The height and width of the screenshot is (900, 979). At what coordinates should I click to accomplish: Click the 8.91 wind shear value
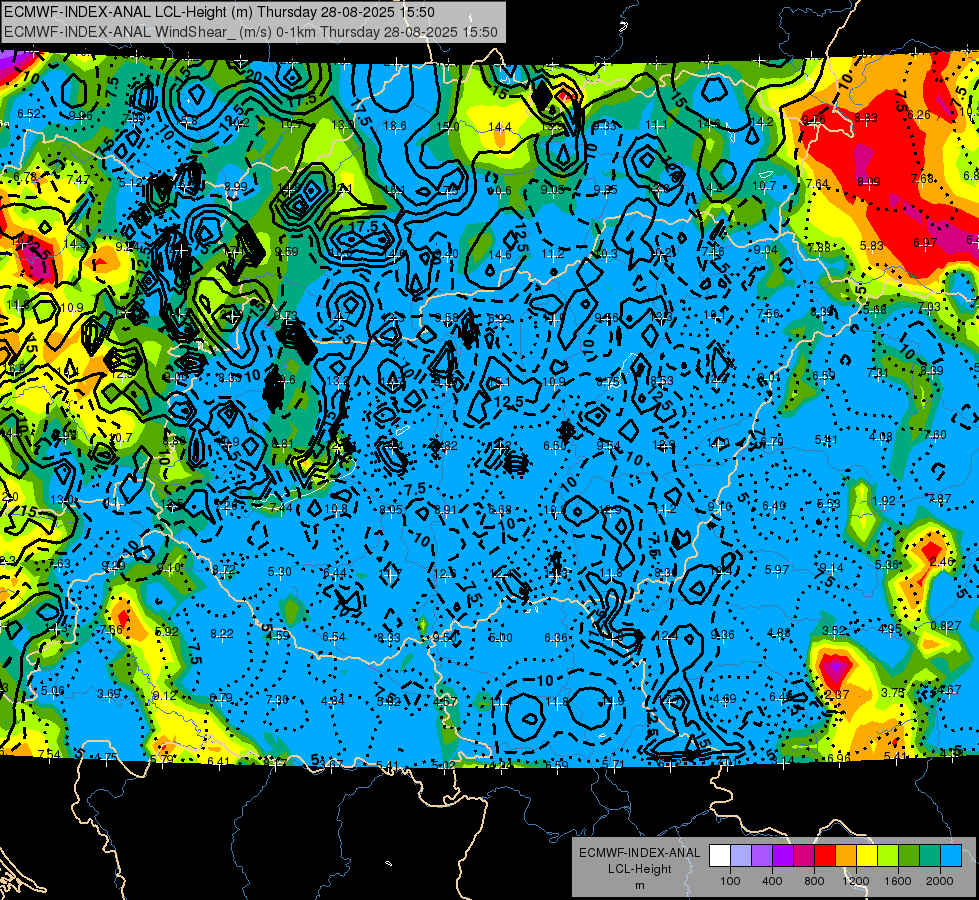click(445, 510)
